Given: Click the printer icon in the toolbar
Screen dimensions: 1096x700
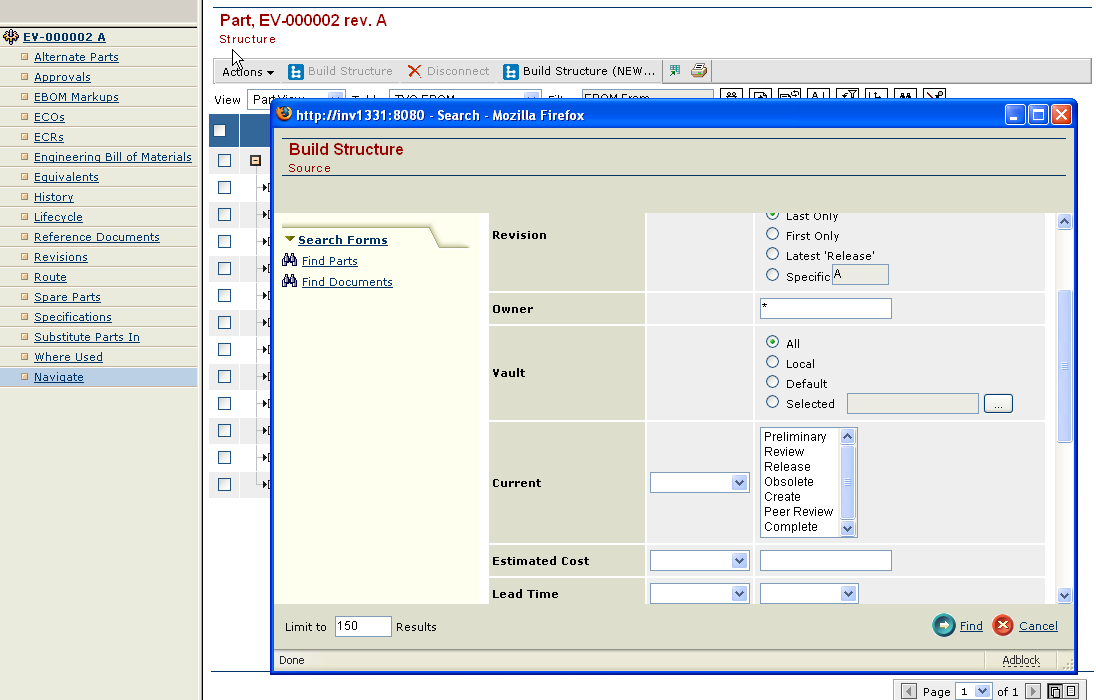Looking at the screenshot, I should 699,71.
